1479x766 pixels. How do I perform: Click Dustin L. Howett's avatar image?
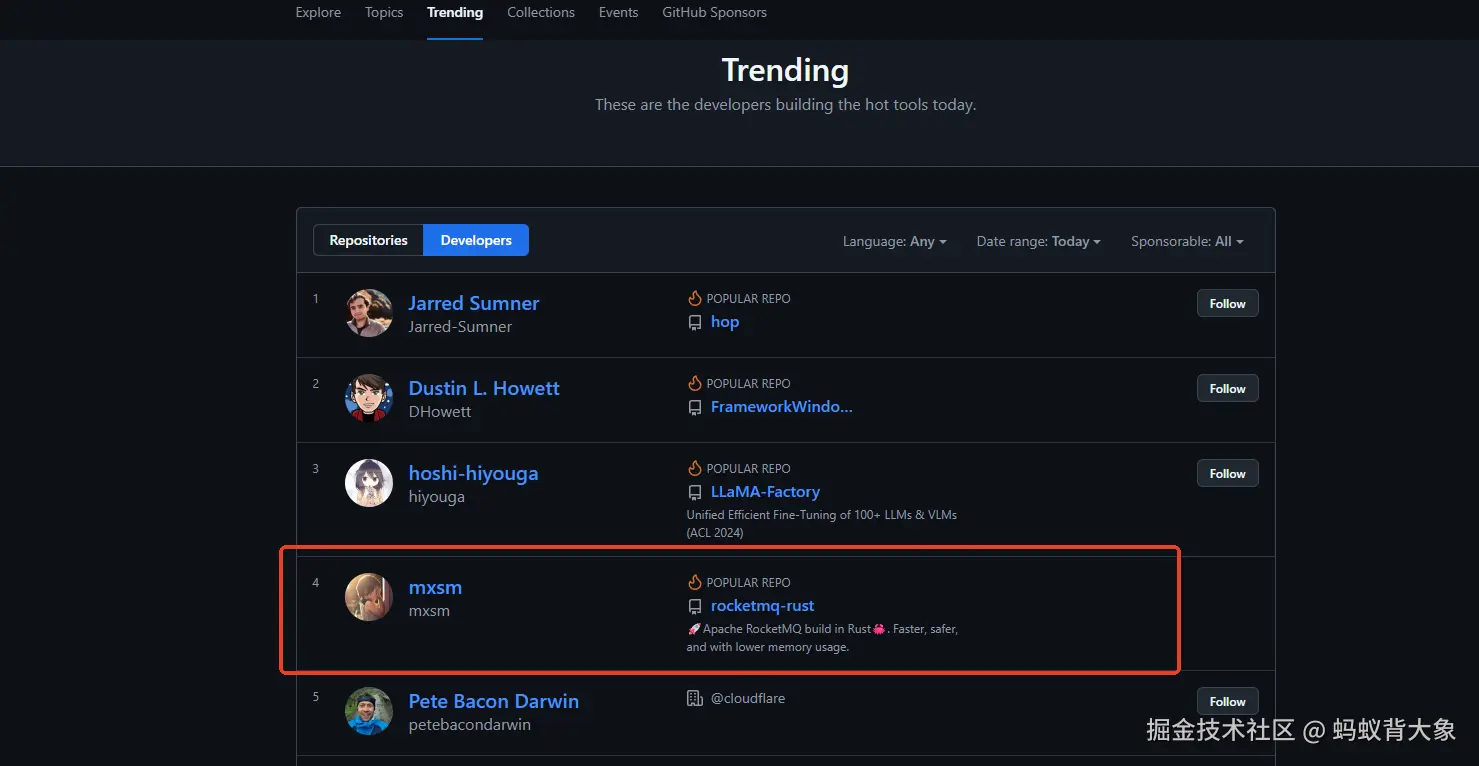(x=369, y=398)
